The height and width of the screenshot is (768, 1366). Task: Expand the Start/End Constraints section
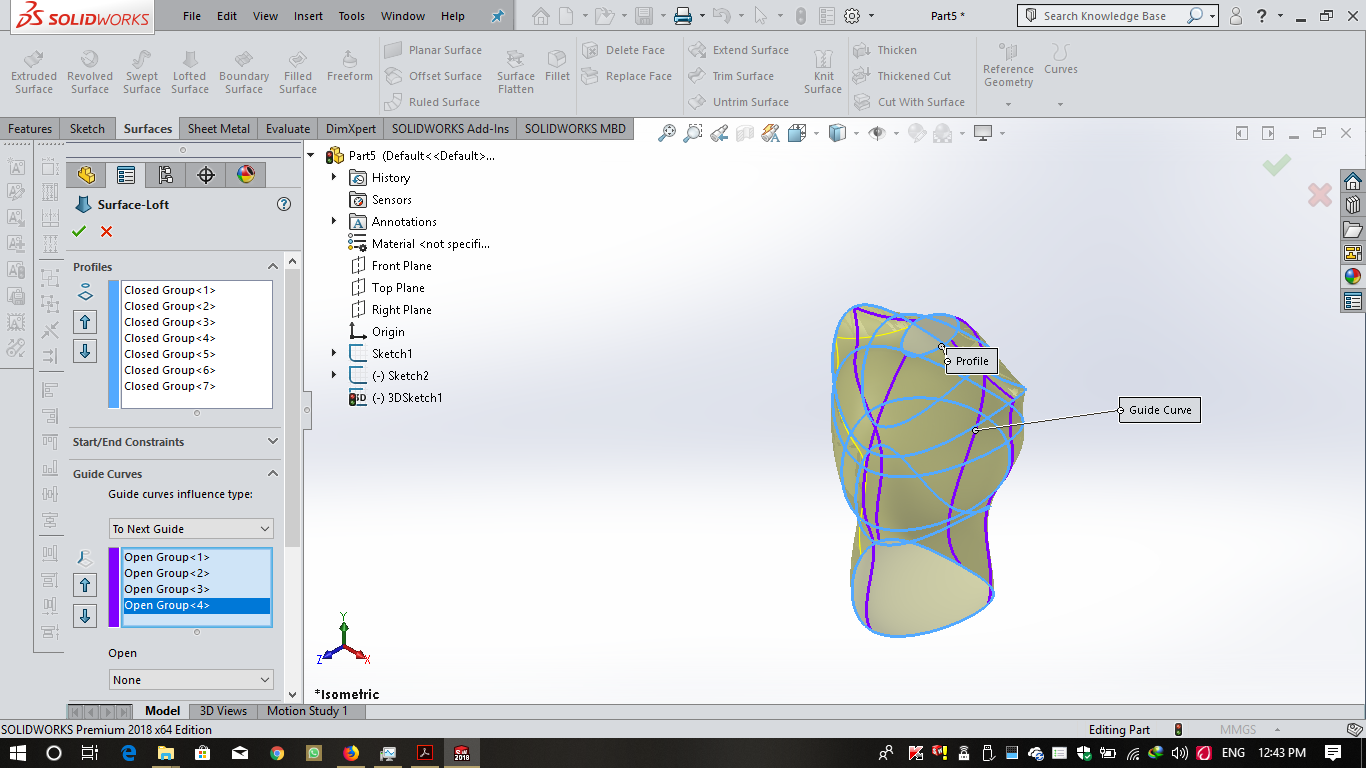(272, 442)
